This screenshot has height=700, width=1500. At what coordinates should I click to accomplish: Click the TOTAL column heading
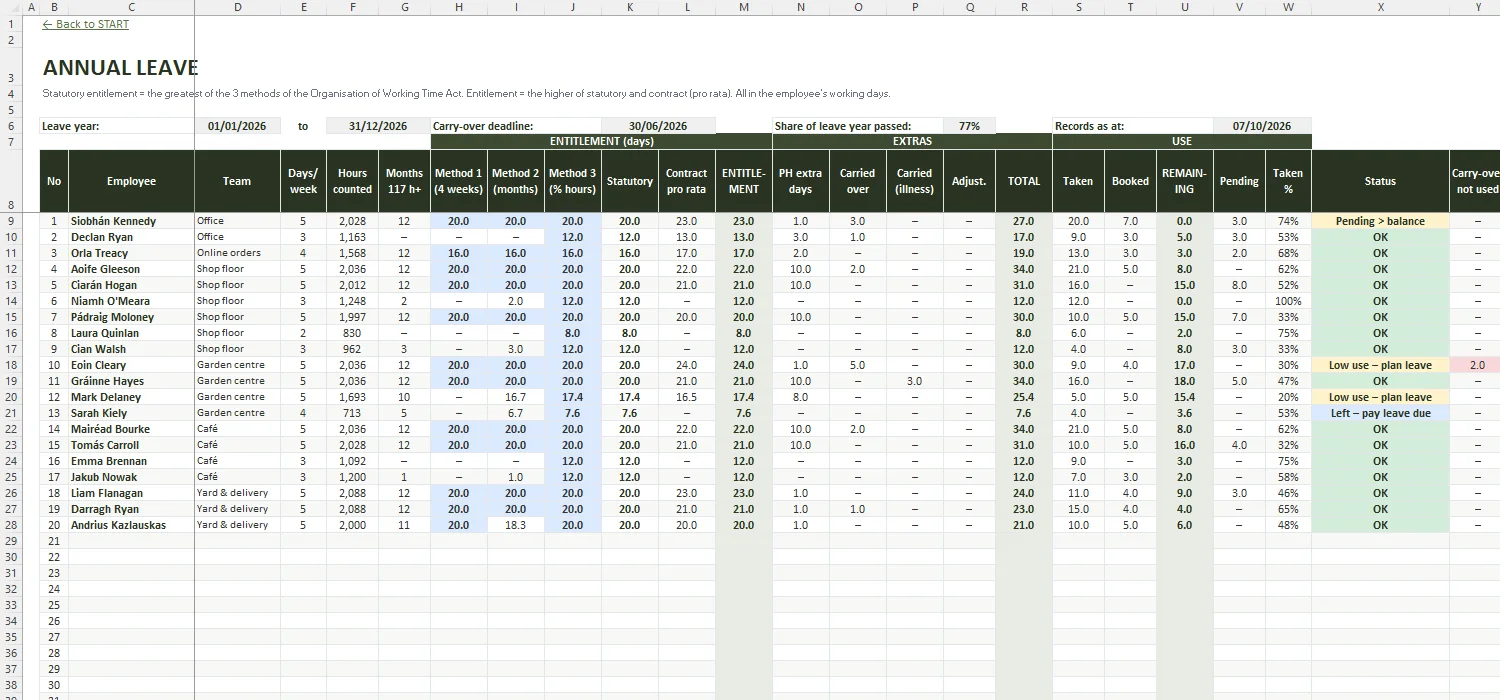point(1024,181)
